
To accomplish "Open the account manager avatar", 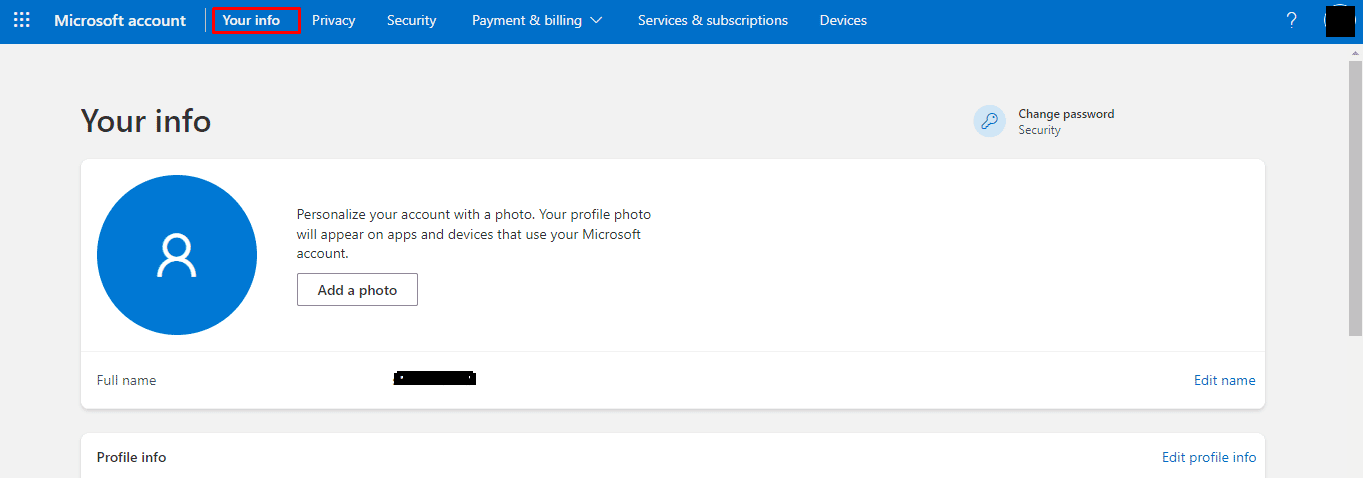I will click(x=1339, y=20).
